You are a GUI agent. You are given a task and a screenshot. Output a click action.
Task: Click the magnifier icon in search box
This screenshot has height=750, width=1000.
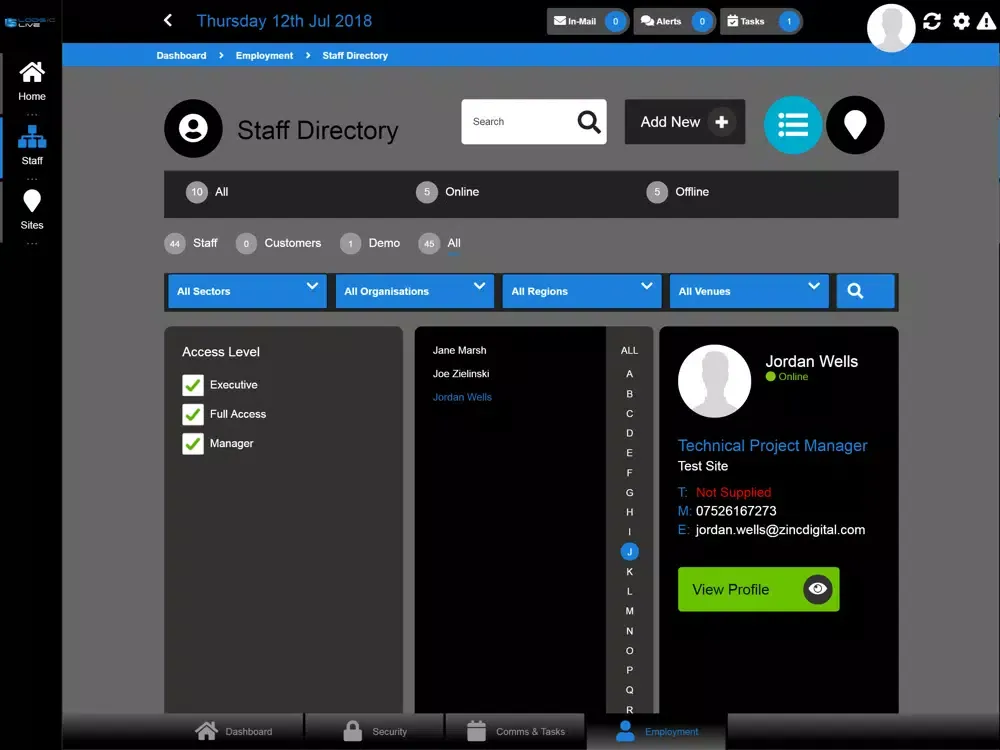pyautogui.click(x=589, y=121)
